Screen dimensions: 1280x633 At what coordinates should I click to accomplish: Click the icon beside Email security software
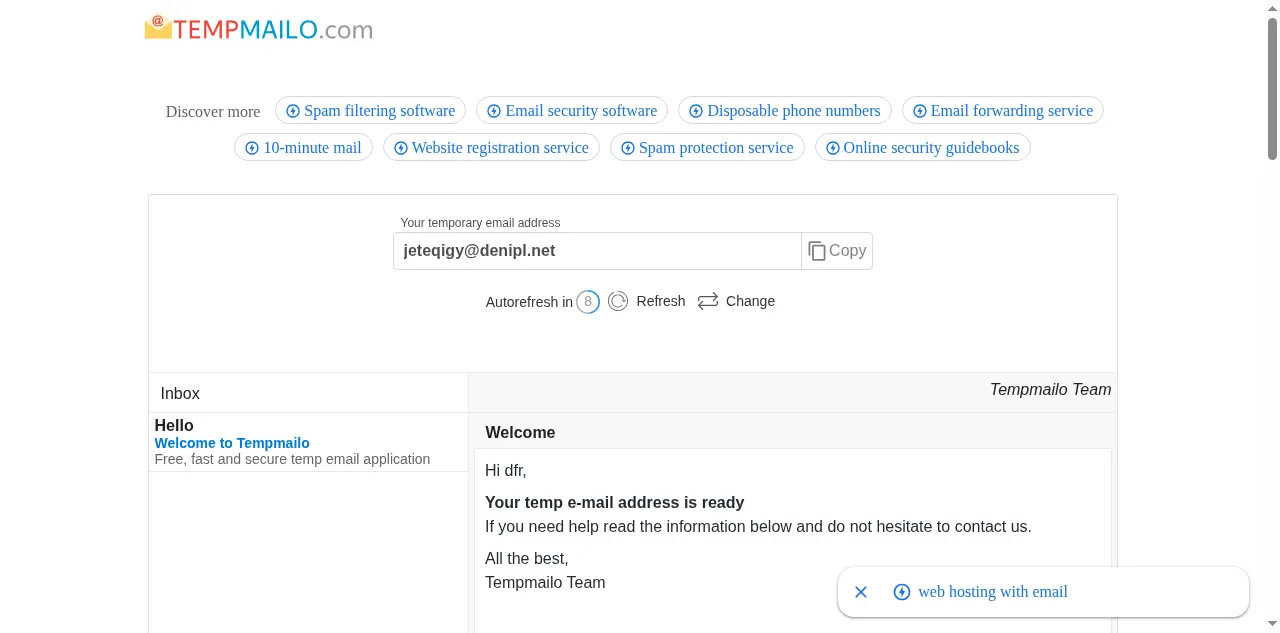(x=494, y=111)
